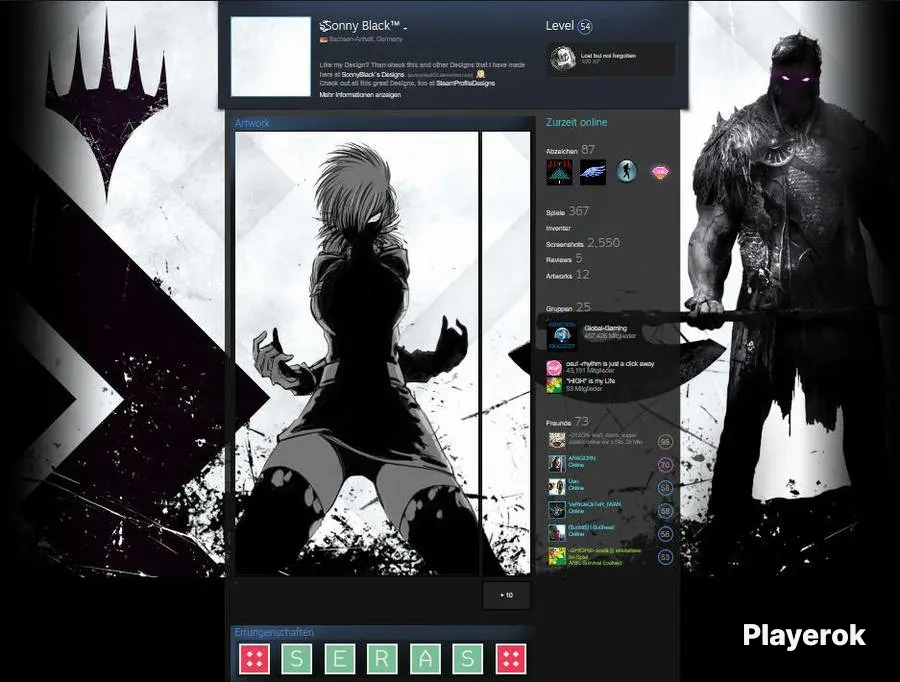Click avatar of the level 53 friend
Viewport: 900px width, 682px height.
click(557, 556)
